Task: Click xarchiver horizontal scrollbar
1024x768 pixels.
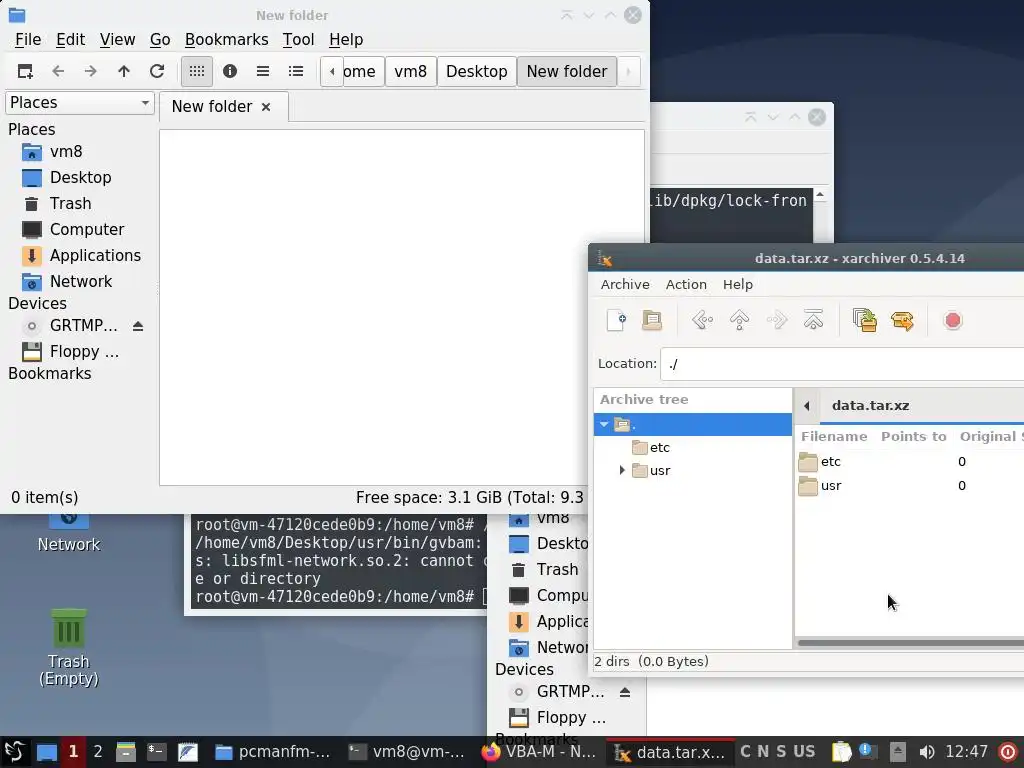Action: (910, 643)
